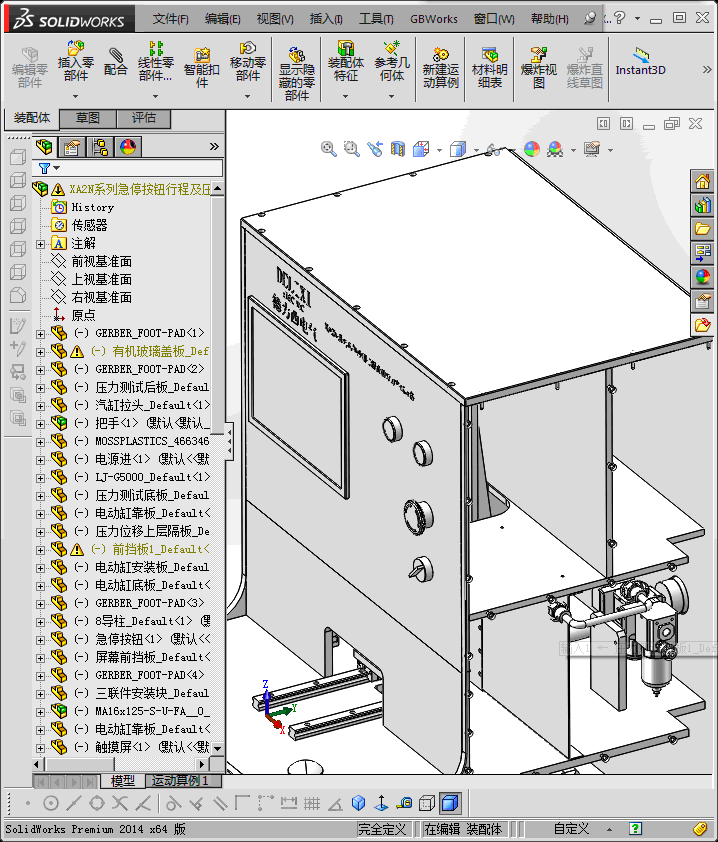Screen dimensions: 718x842
Task: Open the 编辑(E) menu
Action: (x=222, y=19)
